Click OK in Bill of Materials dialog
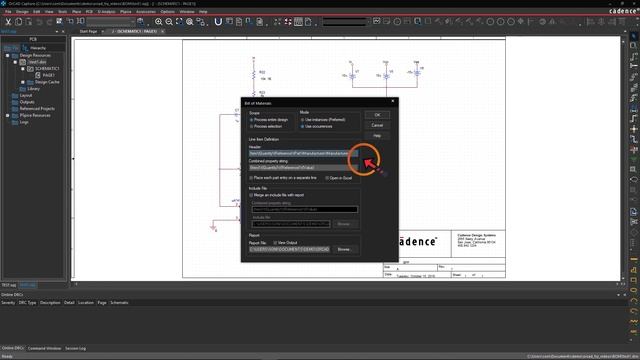 pyautogui.click(x=377, y=115)
